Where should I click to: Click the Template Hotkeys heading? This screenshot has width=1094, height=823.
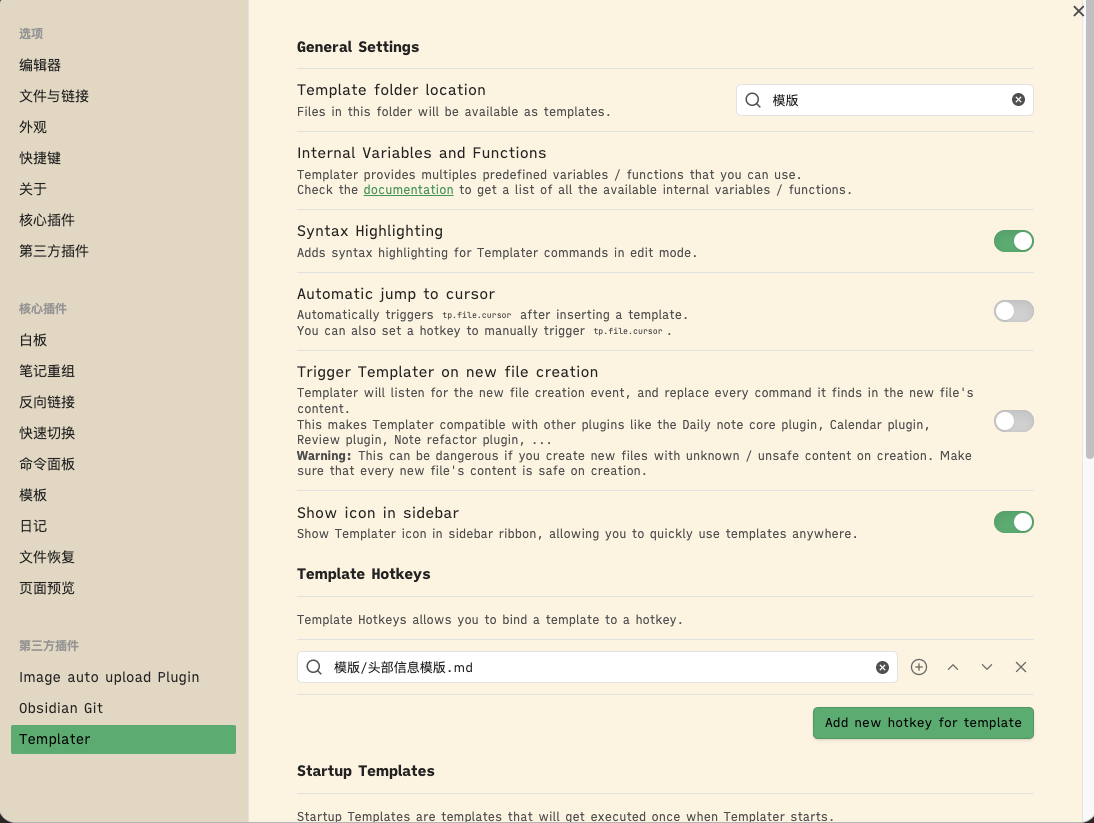pos(364,574)
